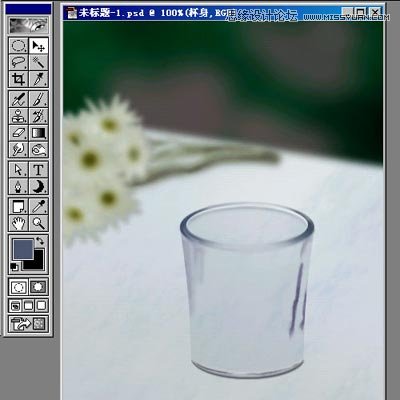Viewport: 400px width, 400px height.
Task: Select the Pen tool
Action: pos(19,186)
